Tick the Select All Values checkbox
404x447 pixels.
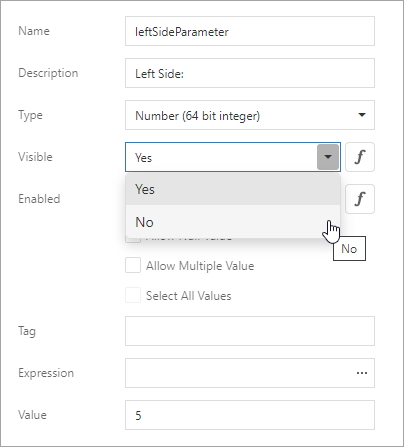[133, 295]
